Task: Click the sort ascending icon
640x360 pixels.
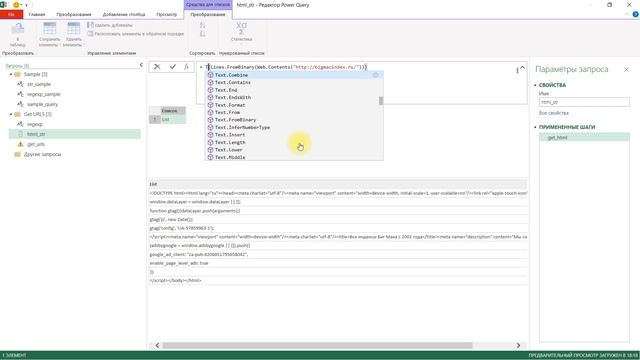Action: (202, 25)
